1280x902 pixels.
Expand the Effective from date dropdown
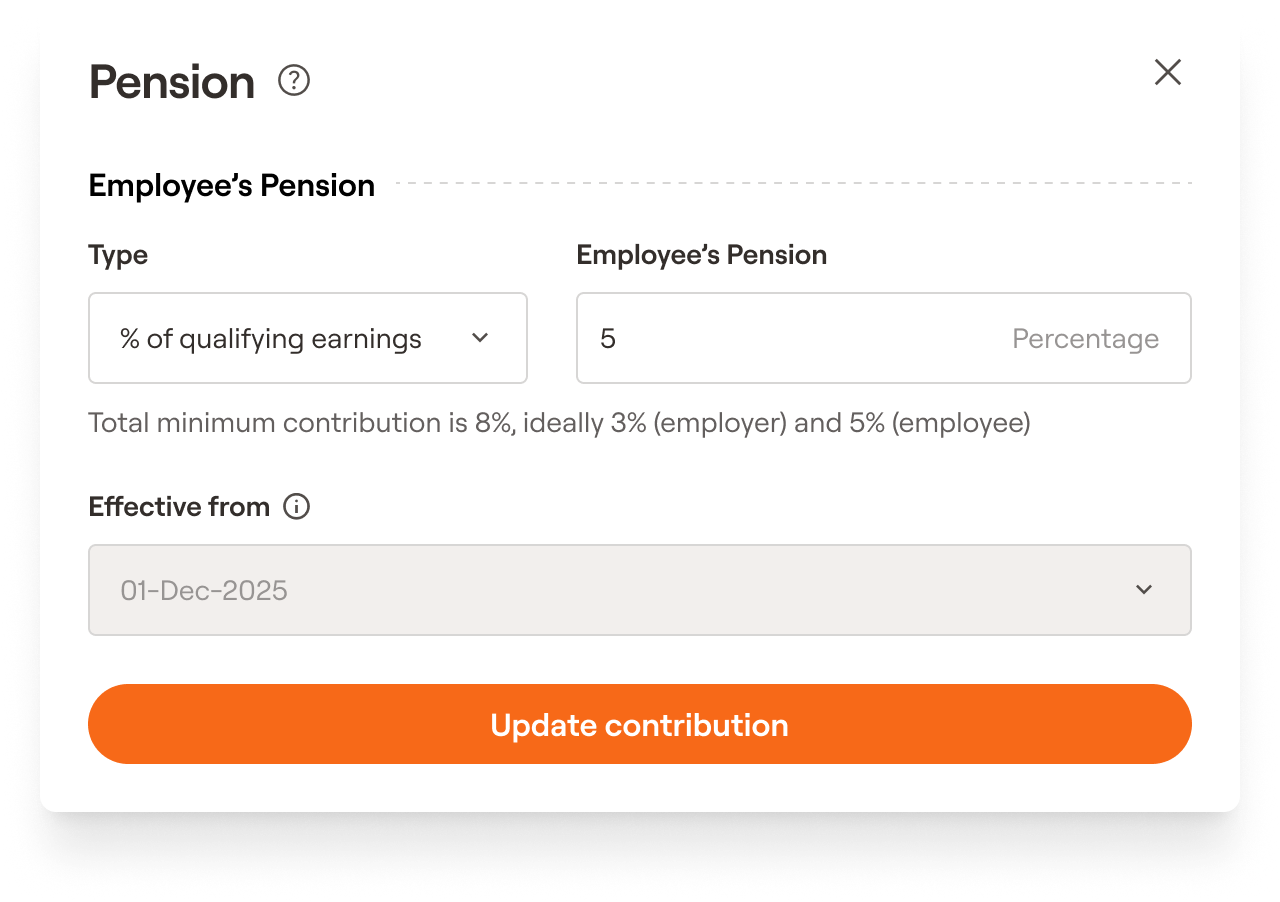click(639, 590)
